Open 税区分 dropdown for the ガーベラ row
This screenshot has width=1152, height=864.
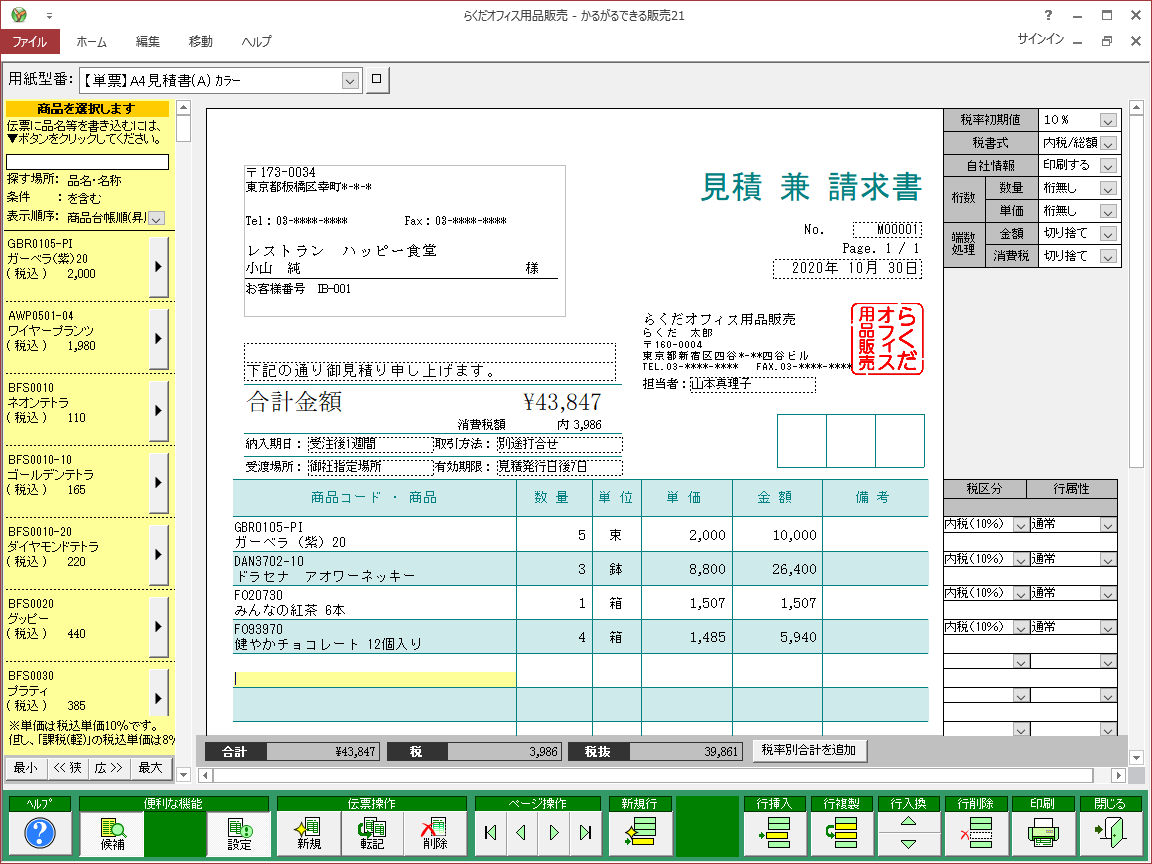(x=1020, y=525)
